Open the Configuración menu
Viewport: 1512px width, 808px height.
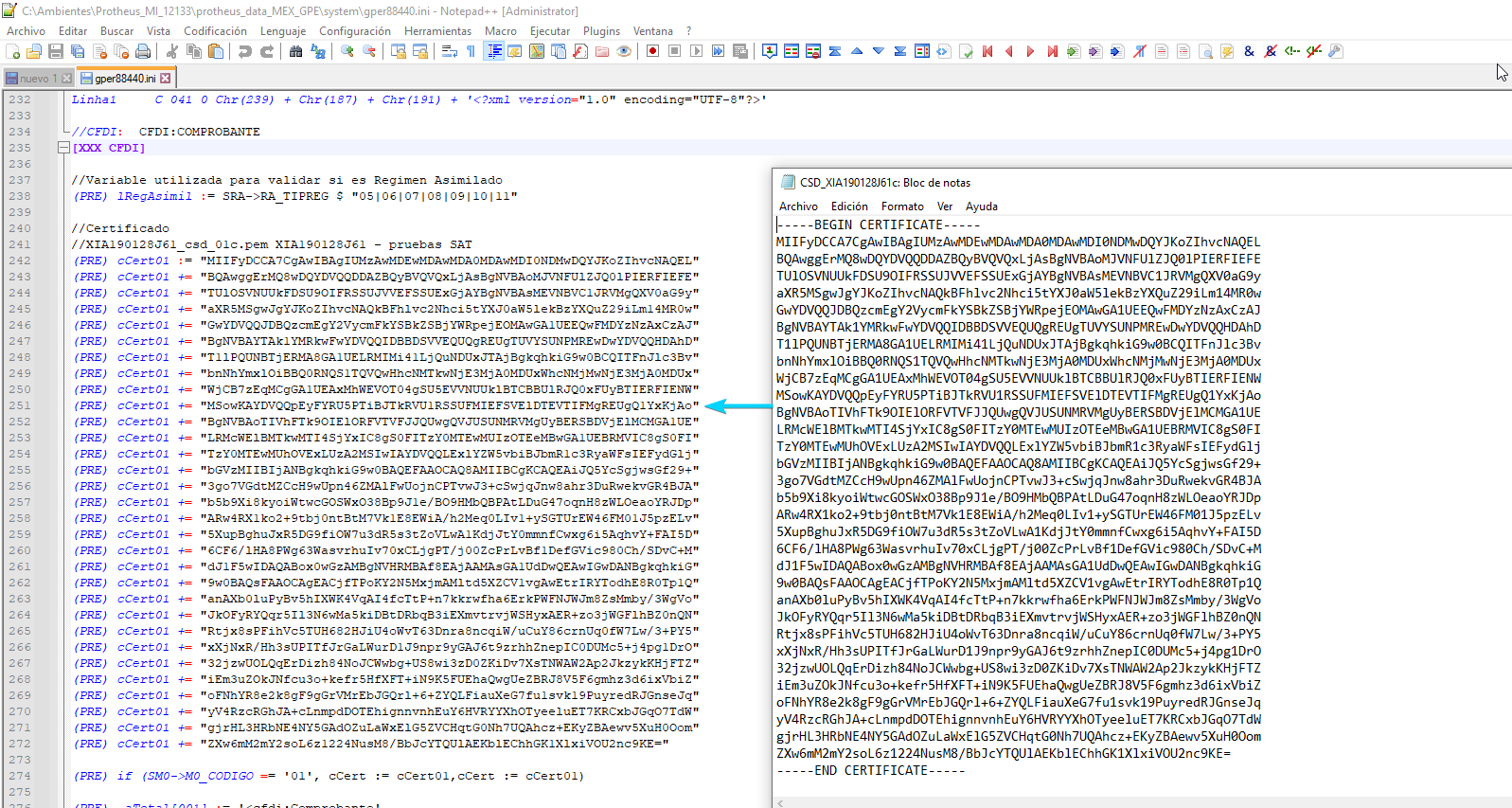coord(355,31)
